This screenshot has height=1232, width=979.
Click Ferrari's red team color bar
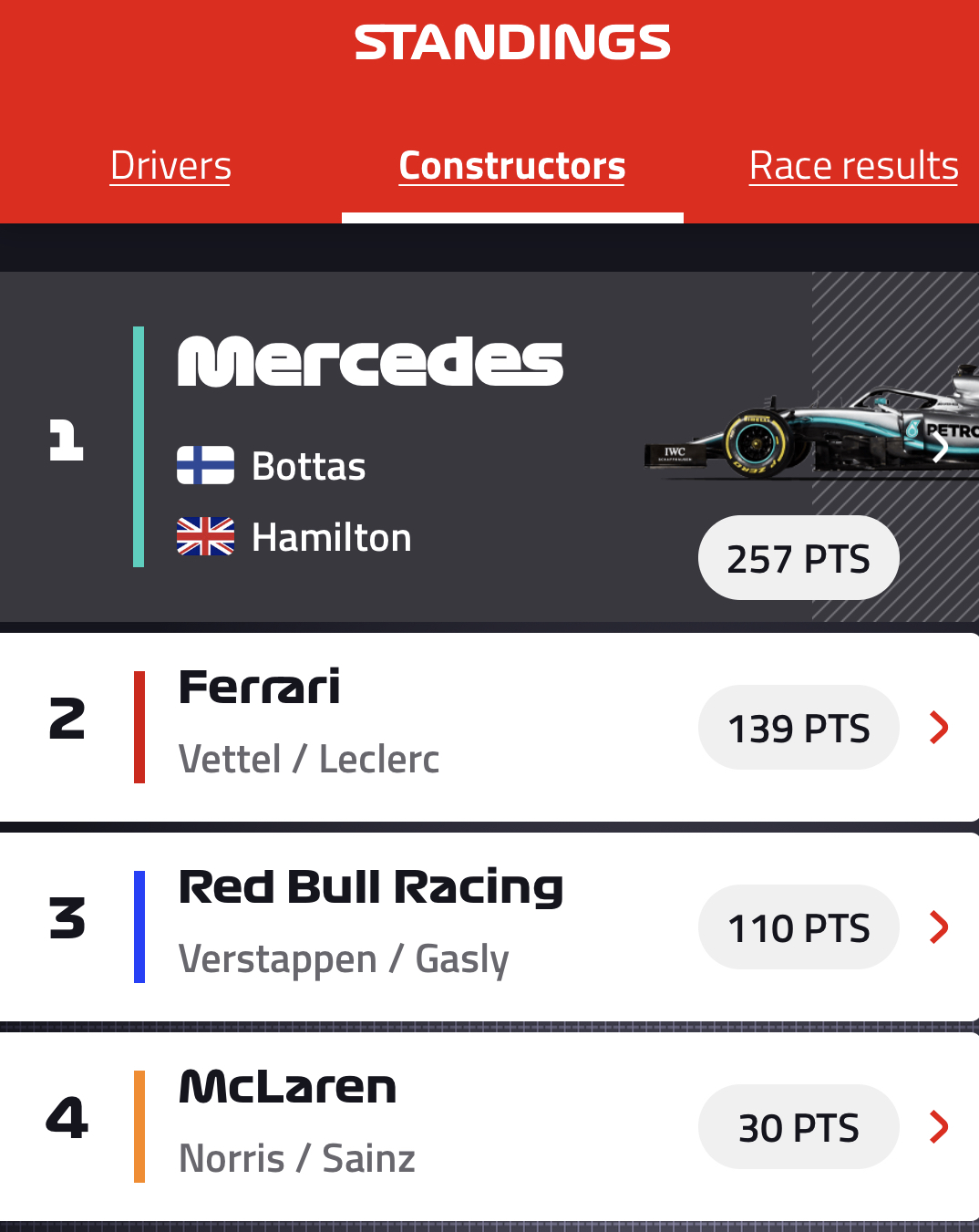tap(139, 727)
